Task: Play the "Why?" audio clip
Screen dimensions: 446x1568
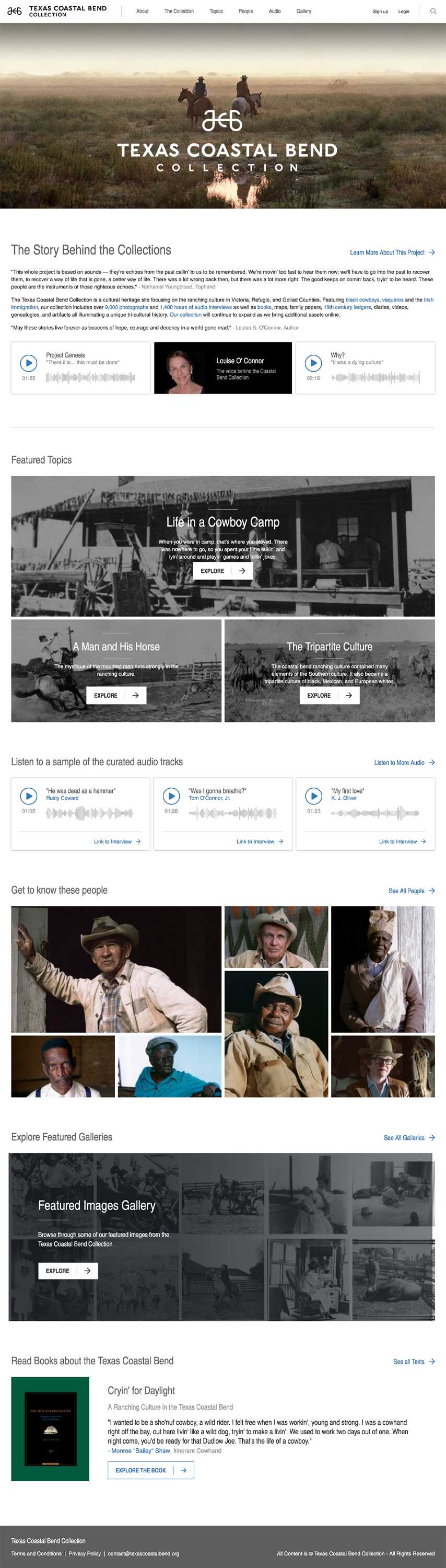Action: [313, 363]
